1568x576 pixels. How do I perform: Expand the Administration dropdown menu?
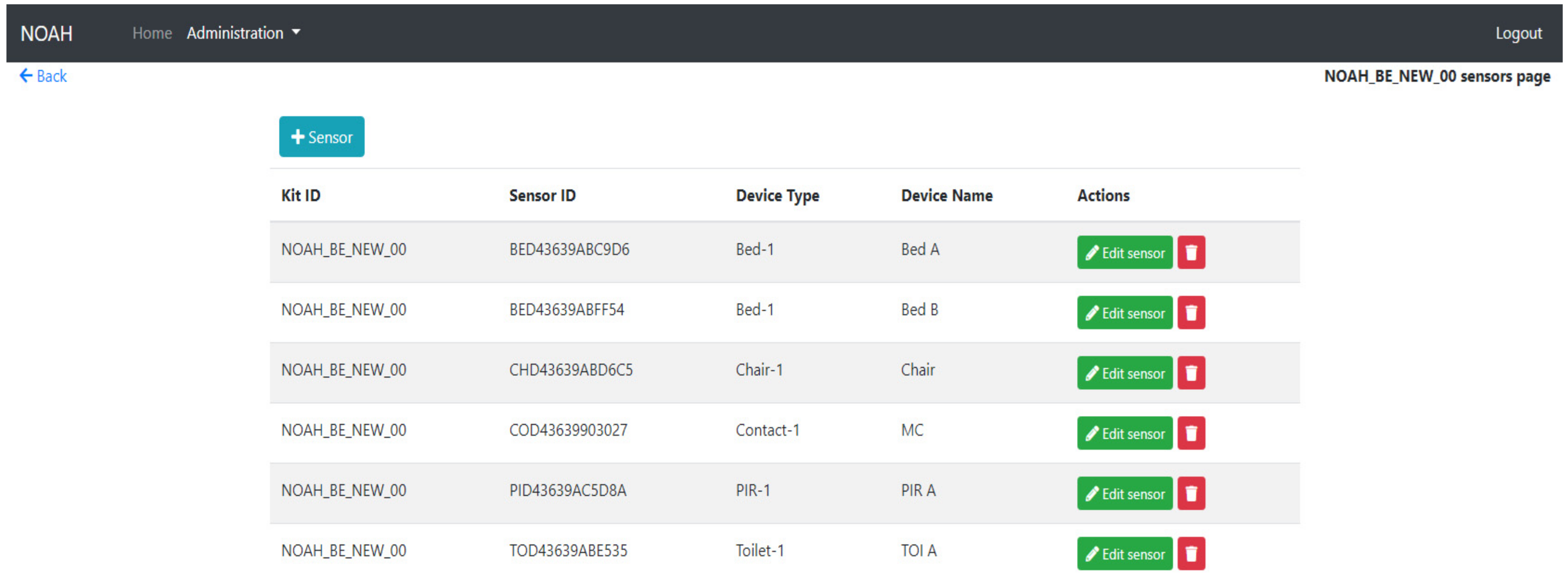(x=243, y=33)
